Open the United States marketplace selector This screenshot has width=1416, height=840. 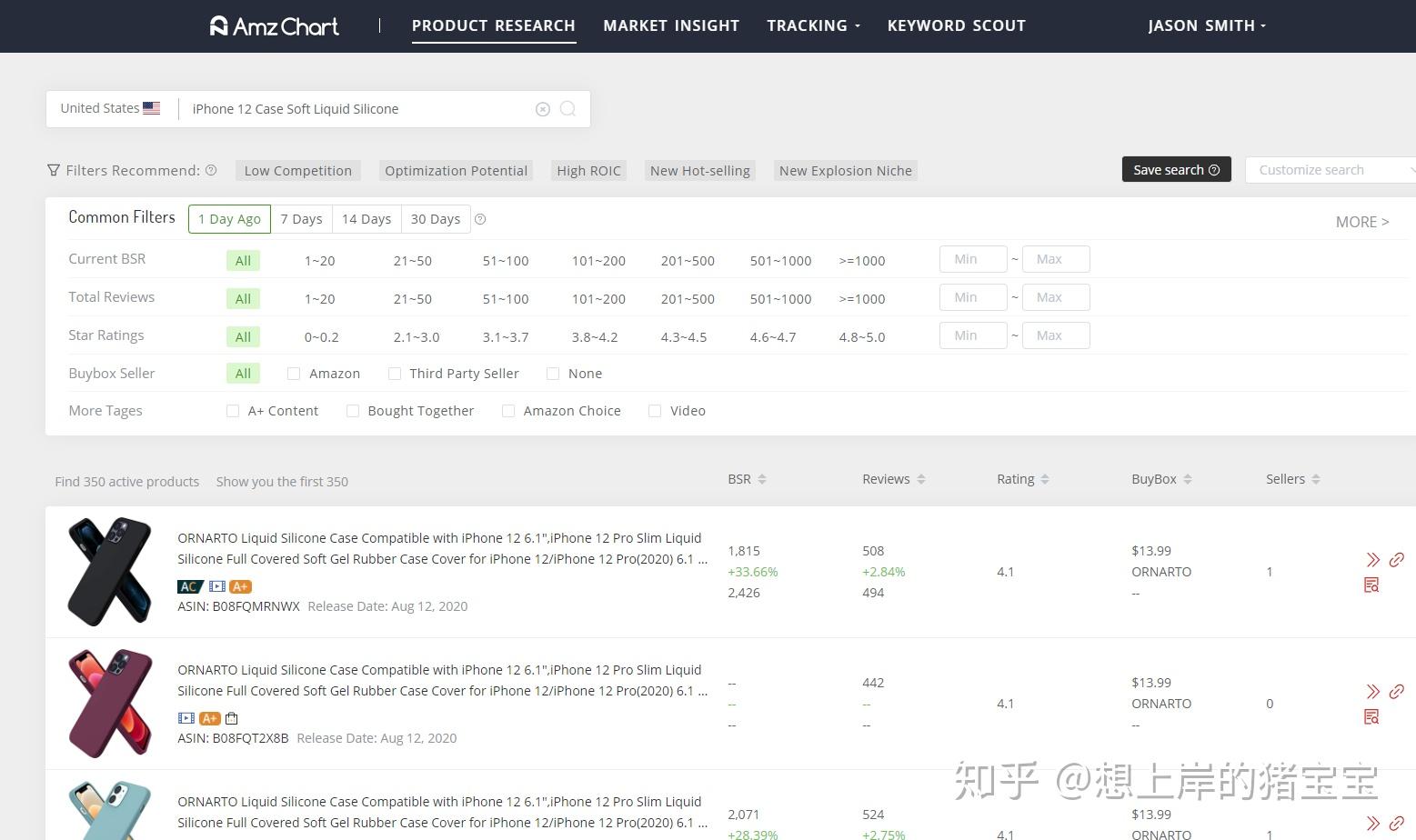[110, 108]
